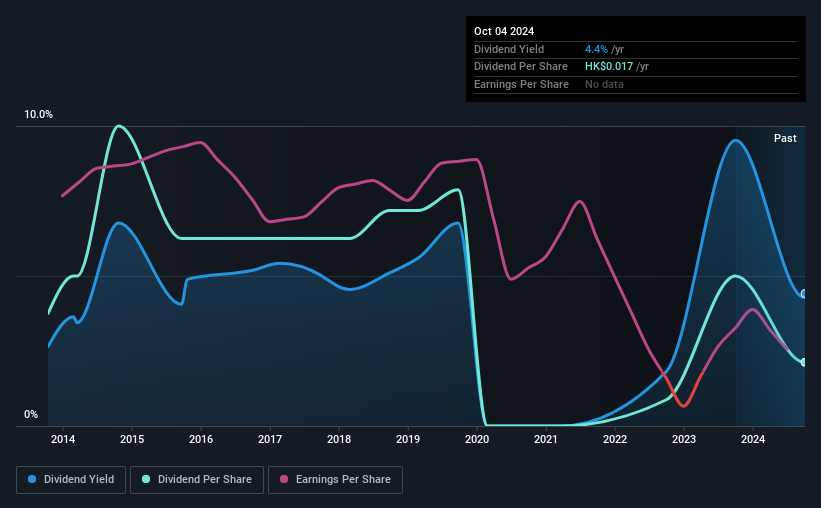Click the blue Dividend Yield legend dot

click(32, 479)
